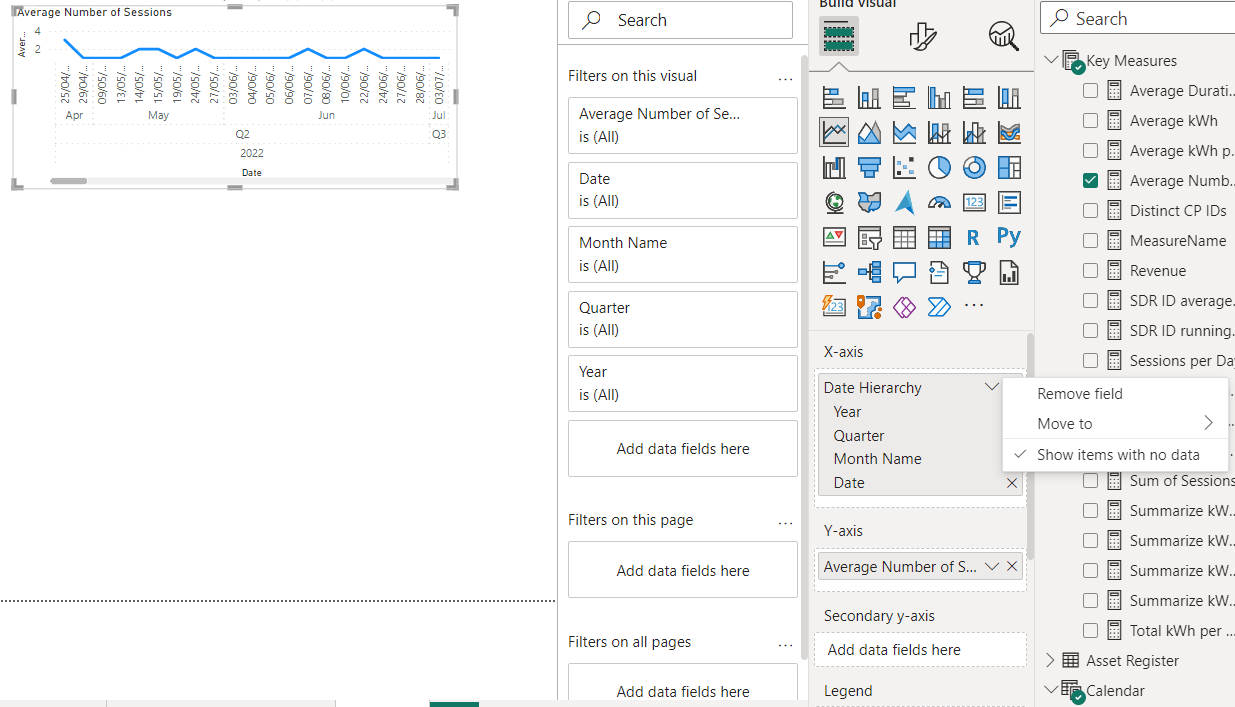The width and height of the screenshot is (1235, 707).
Task: Switch to the Format visual paintbrush tab
Action: pyautogui.click(x=922, y=37)
